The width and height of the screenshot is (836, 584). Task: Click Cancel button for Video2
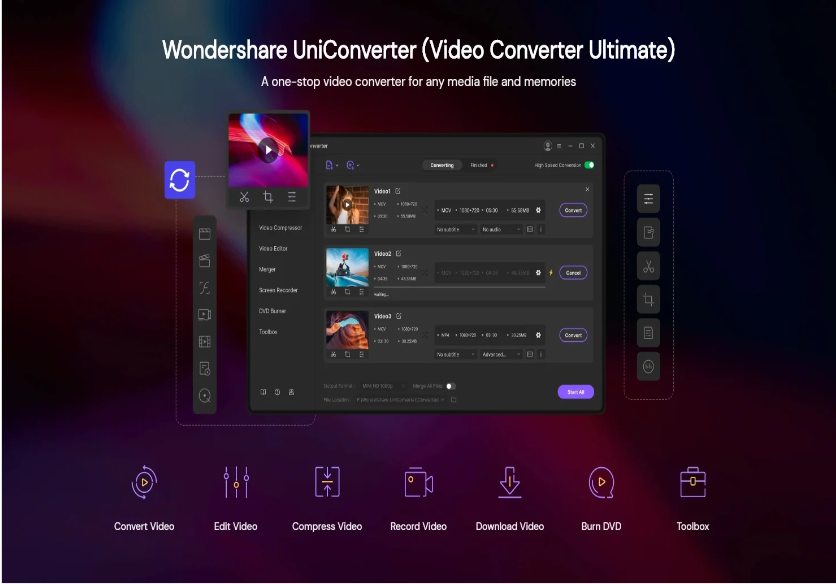click(x=573, y=273)
